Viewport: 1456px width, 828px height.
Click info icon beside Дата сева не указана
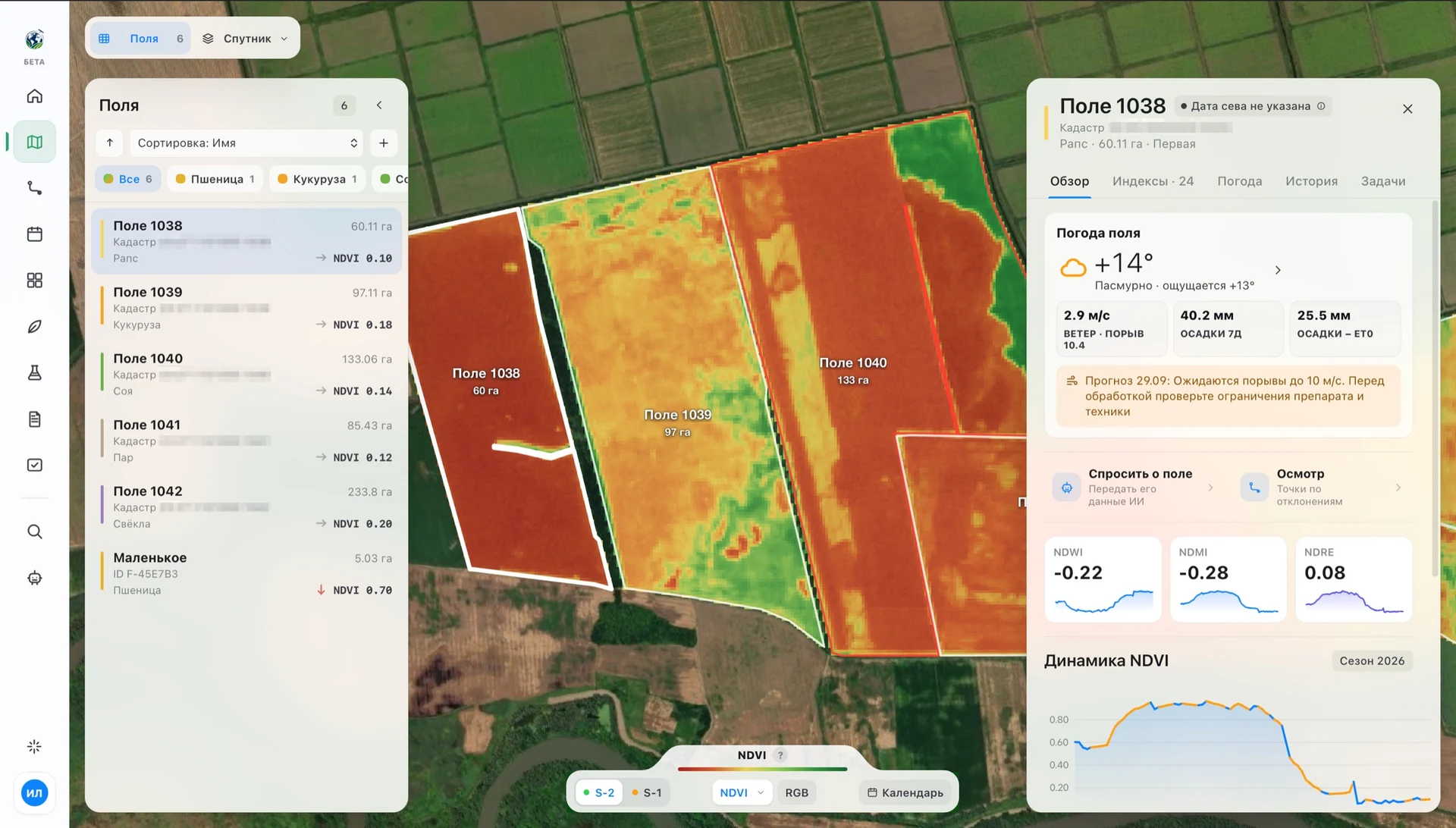pyautogui.click(x=1321, y=106)
